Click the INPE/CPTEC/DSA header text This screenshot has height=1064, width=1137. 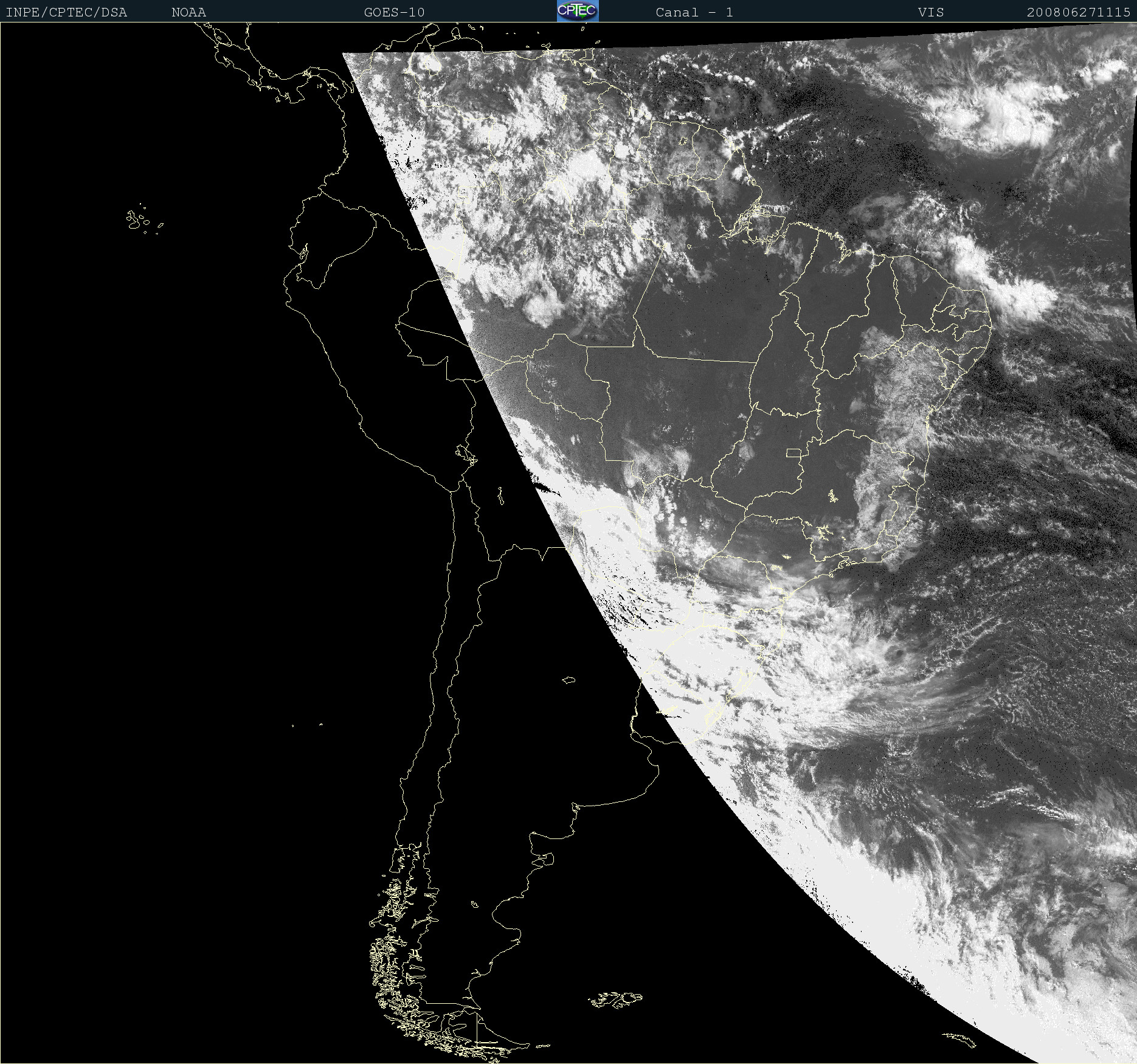point(66,12)
